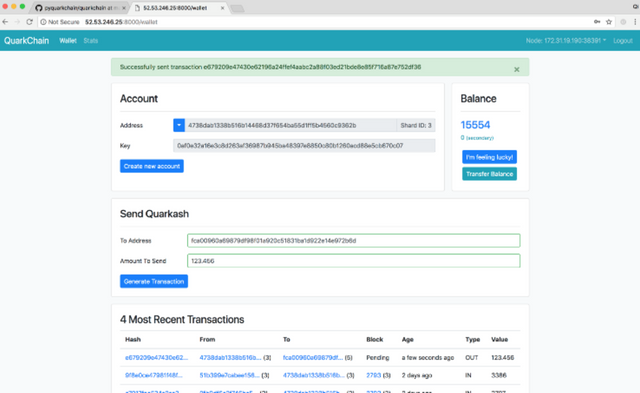Screen dimensions: 640x393
Task: Click the balance value 15554
Action: click(x=475, y=125)
